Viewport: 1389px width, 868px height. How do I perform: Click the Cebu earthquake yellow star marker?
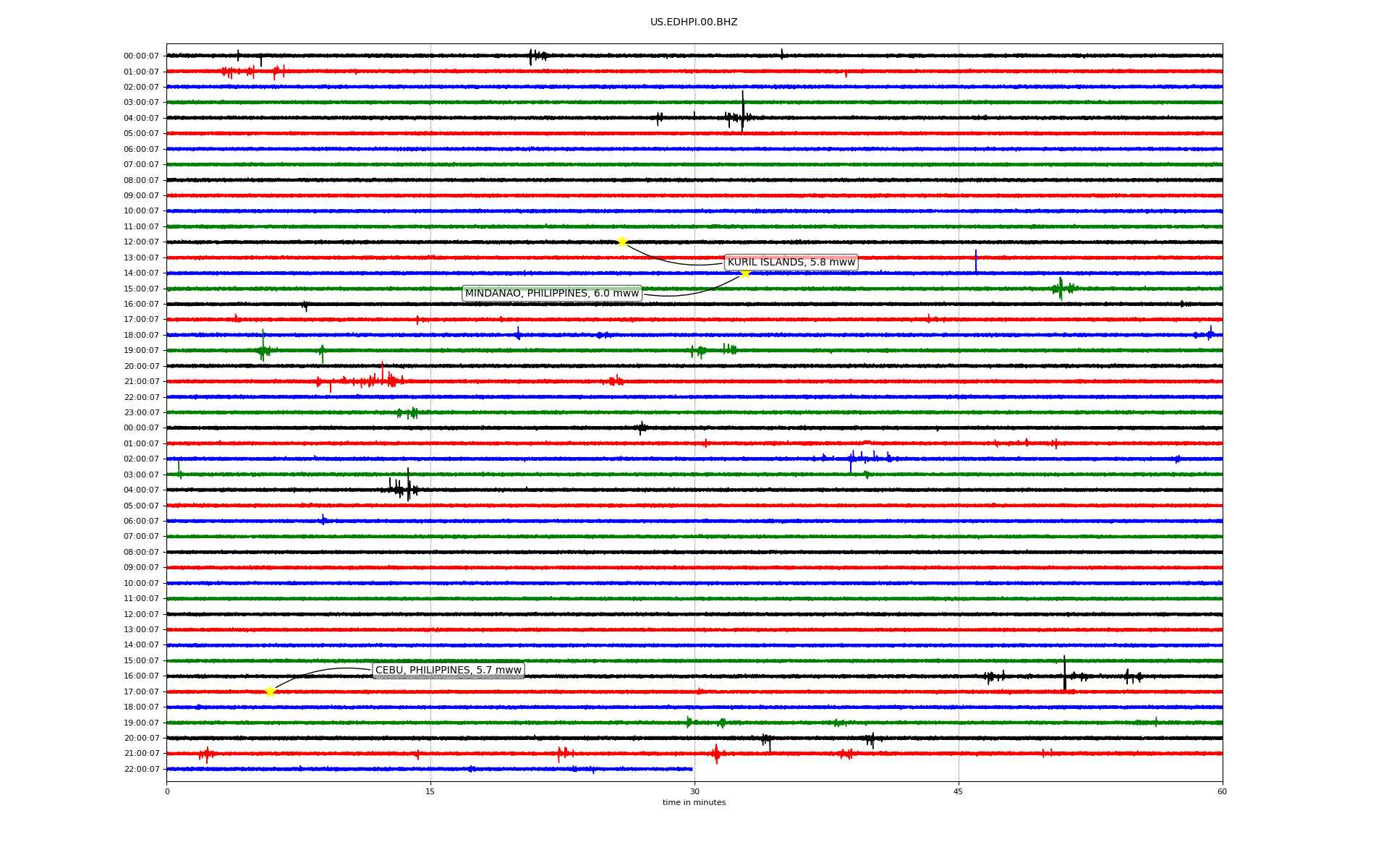pos(270,692)
